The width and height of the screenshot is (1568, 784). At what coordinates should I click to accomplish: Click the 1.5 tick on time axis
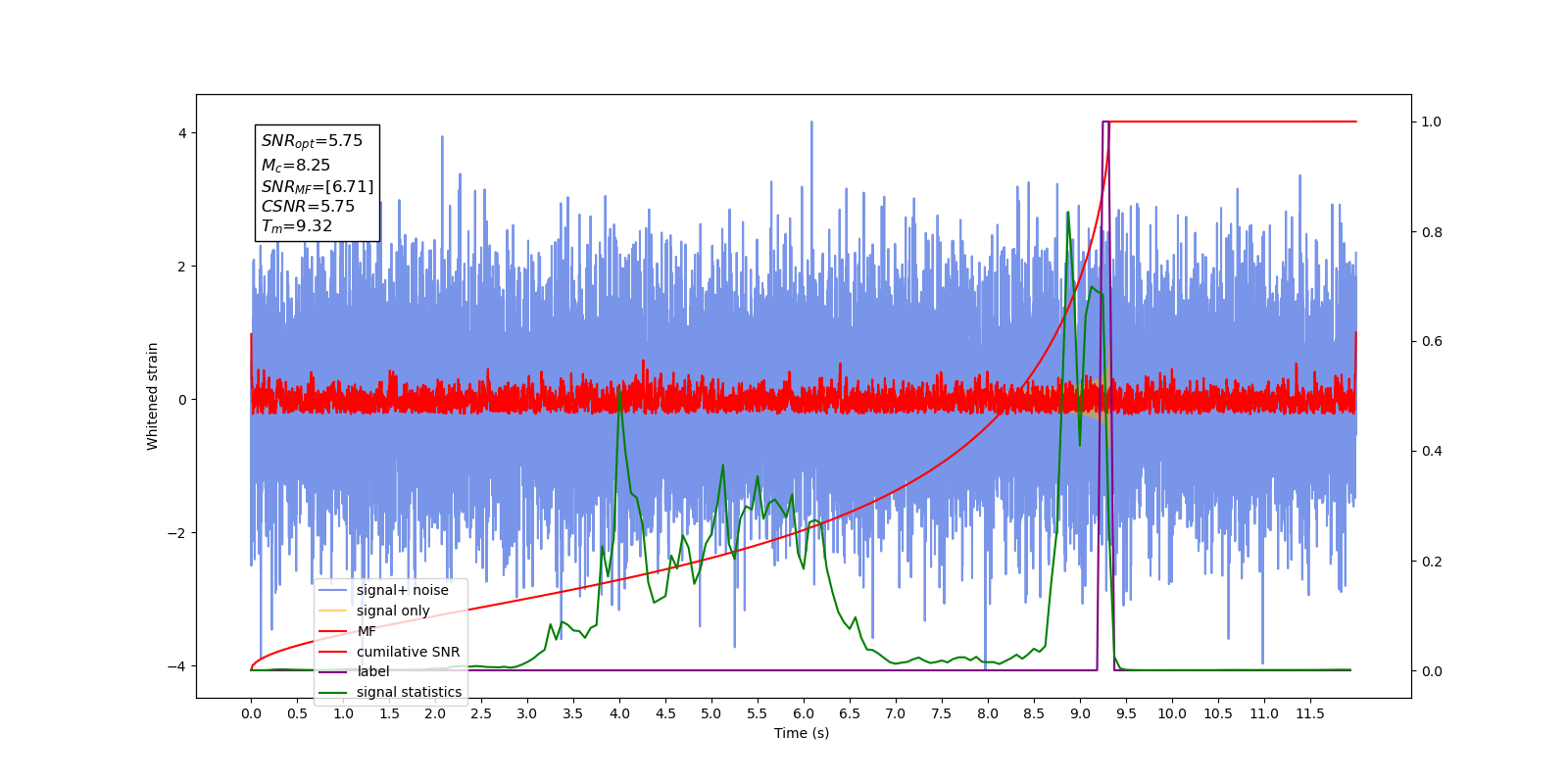[389, 713]
